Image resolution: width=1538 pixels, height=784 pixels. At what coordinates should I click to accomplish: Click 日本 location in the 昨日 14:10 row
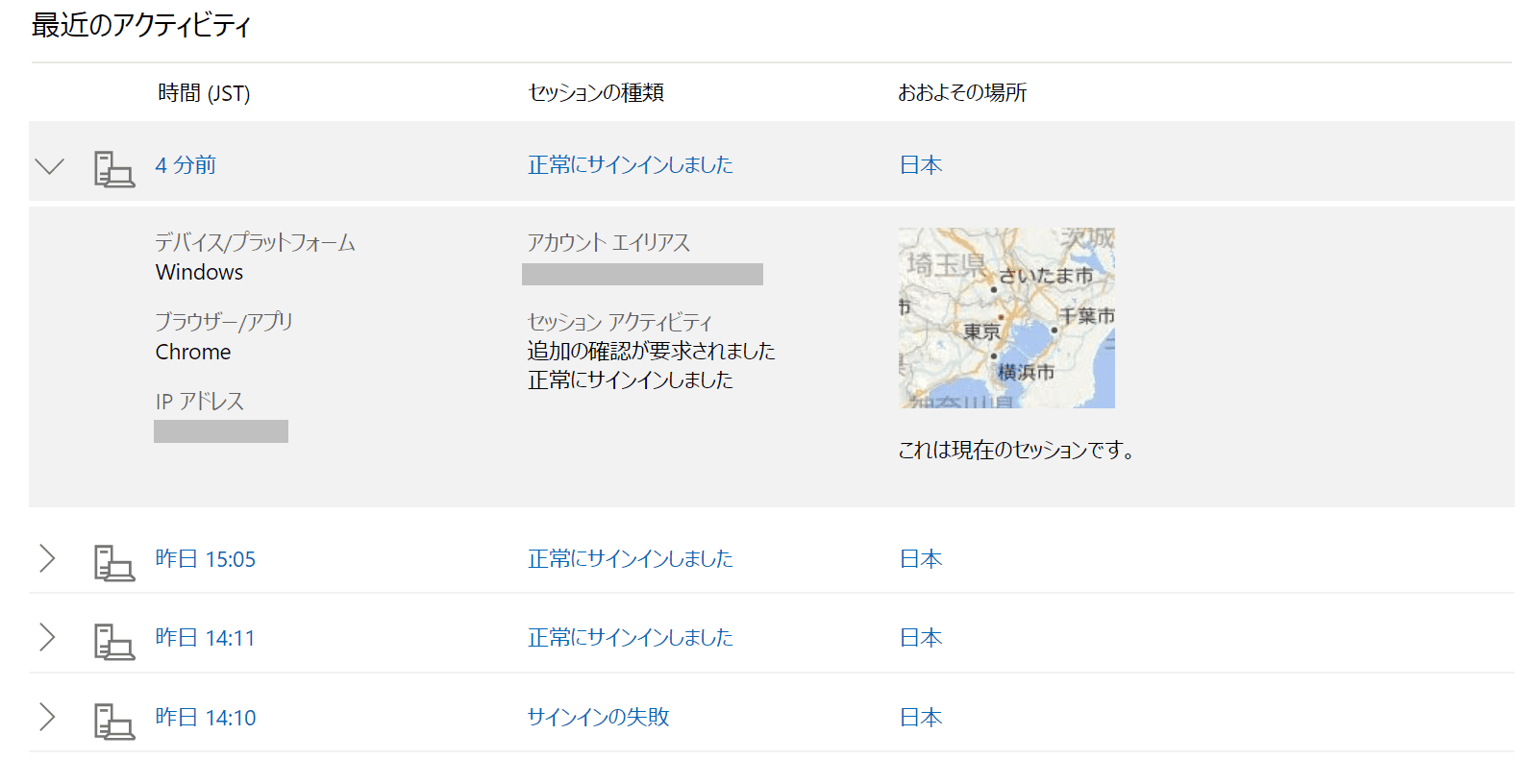(920, 718)
